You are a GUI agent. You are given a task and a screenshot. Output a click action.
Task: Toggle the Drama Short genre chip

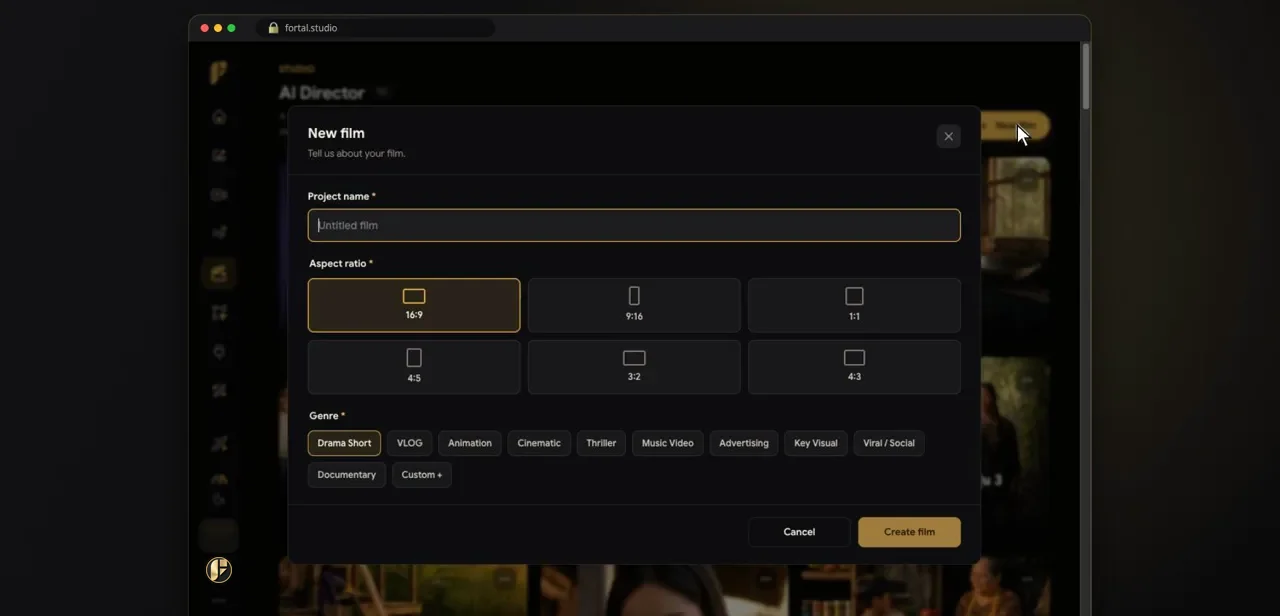[344, 443]
